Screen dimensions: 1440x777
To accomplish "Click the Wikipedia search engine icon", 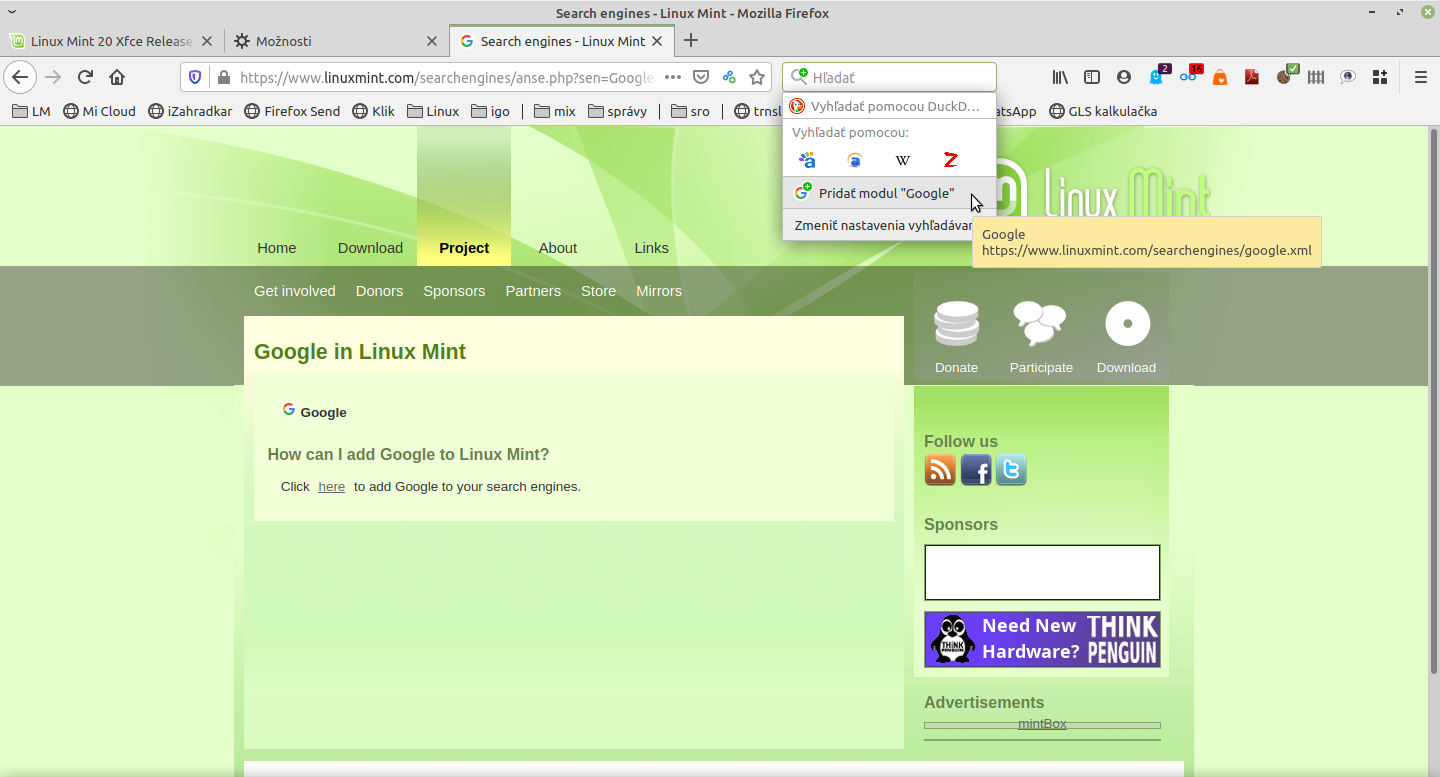I will pyautogui.click(x=903, y=160).
